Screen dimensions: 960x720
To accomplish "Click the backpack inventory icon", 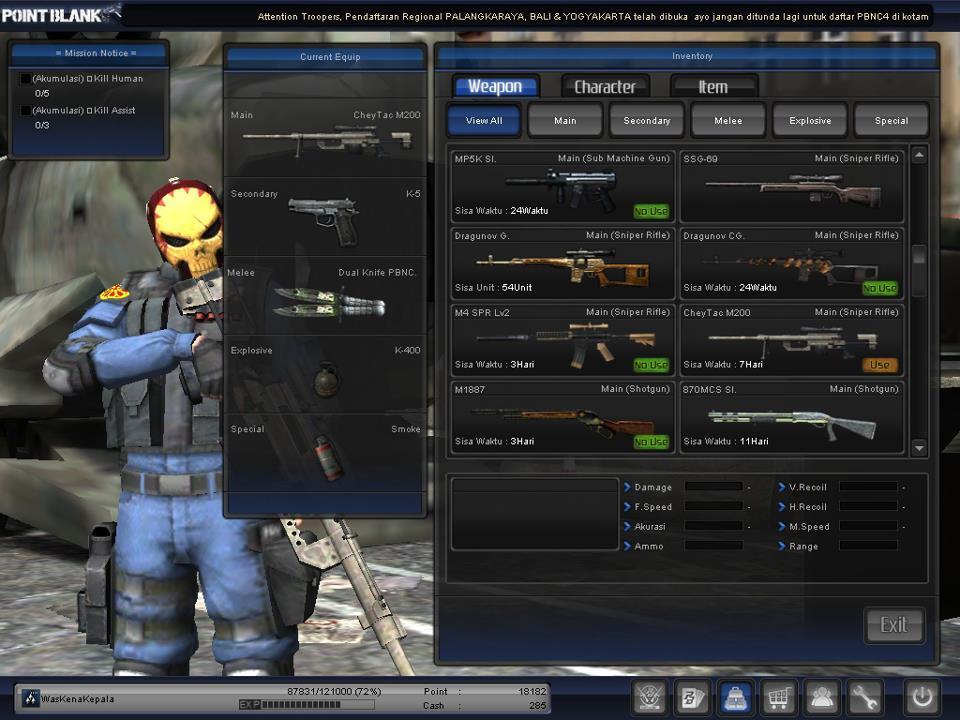I will (735, 697).
